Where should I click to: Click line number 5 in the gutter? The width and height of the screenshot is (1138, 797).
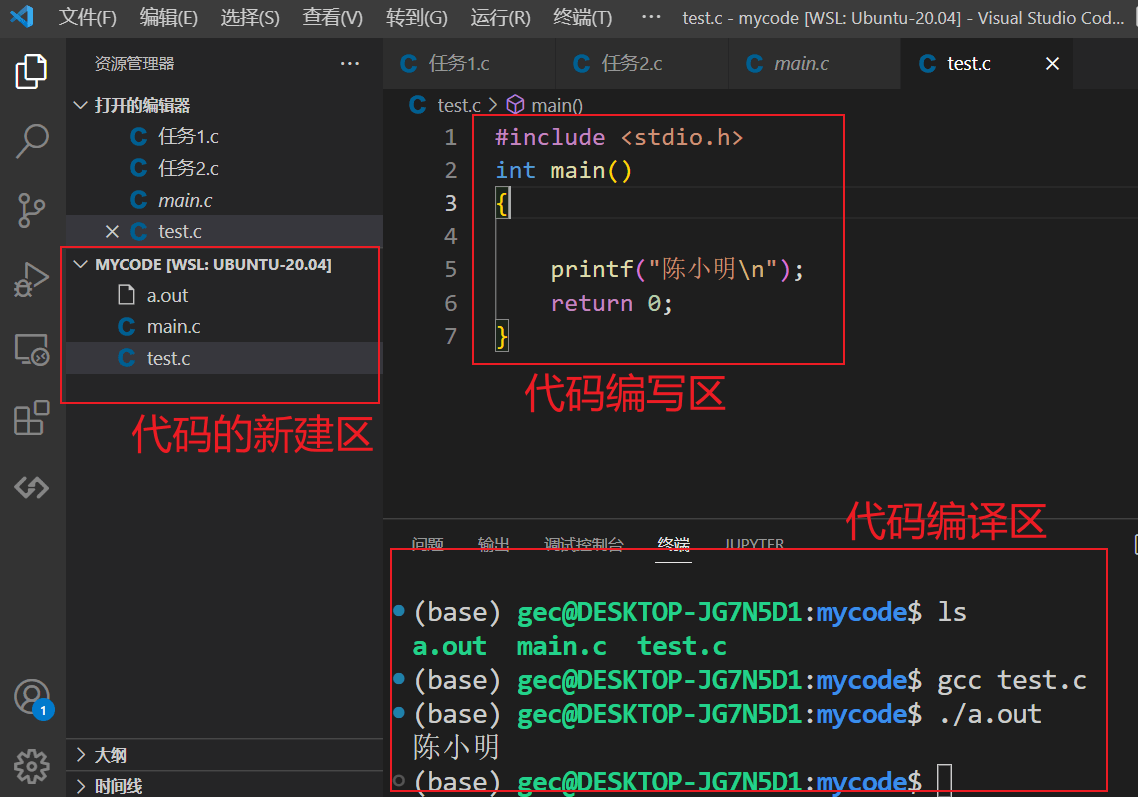point(451,269)
